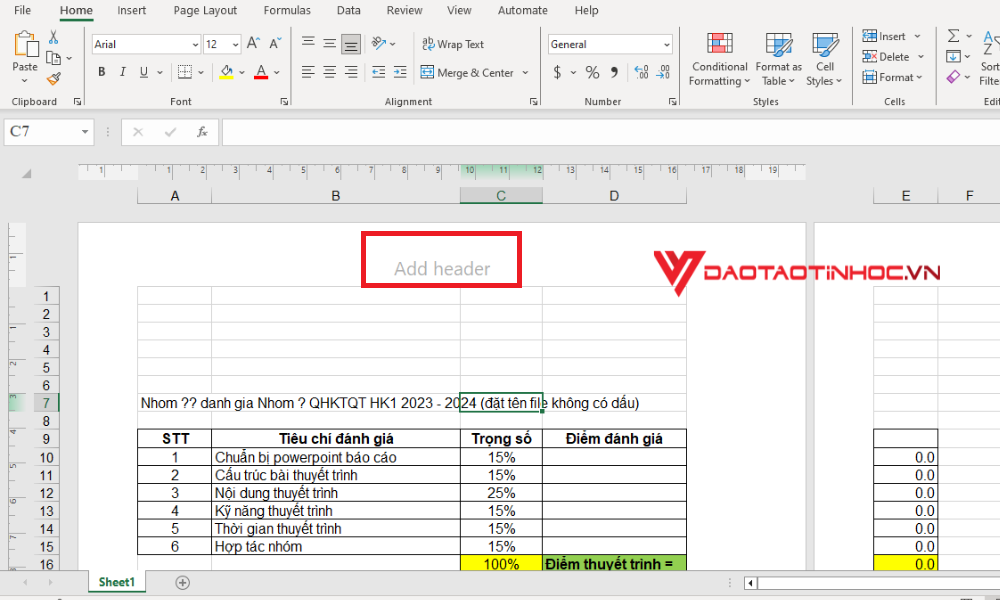Apply cell borders icon
The height and width of the screenshot is (600, 1000).
pyautogui.click(x=184, y=72)
